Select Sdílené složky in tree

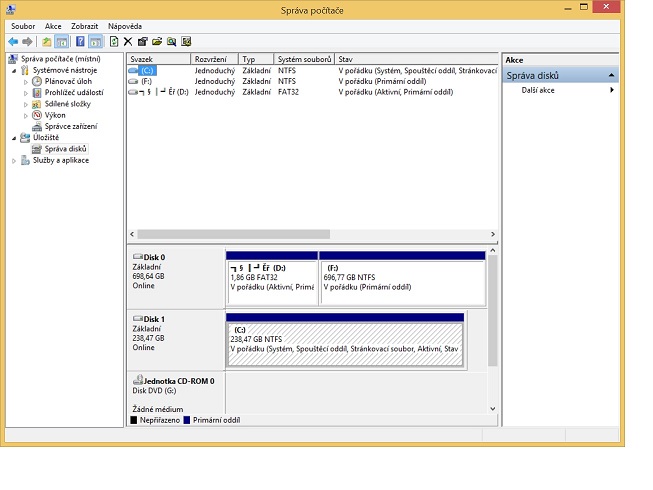67,104
